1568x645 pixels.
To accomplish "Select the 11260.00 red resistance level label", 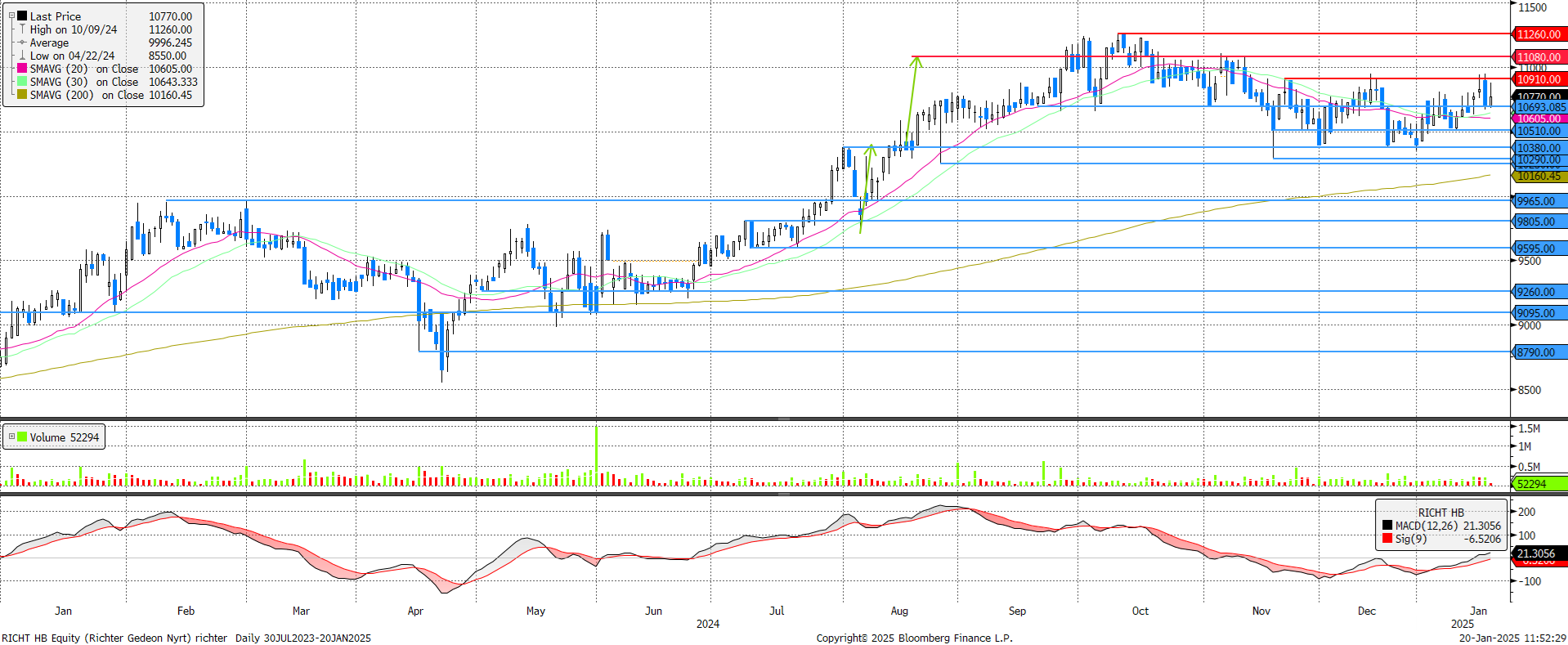I will coord(1539,34).
